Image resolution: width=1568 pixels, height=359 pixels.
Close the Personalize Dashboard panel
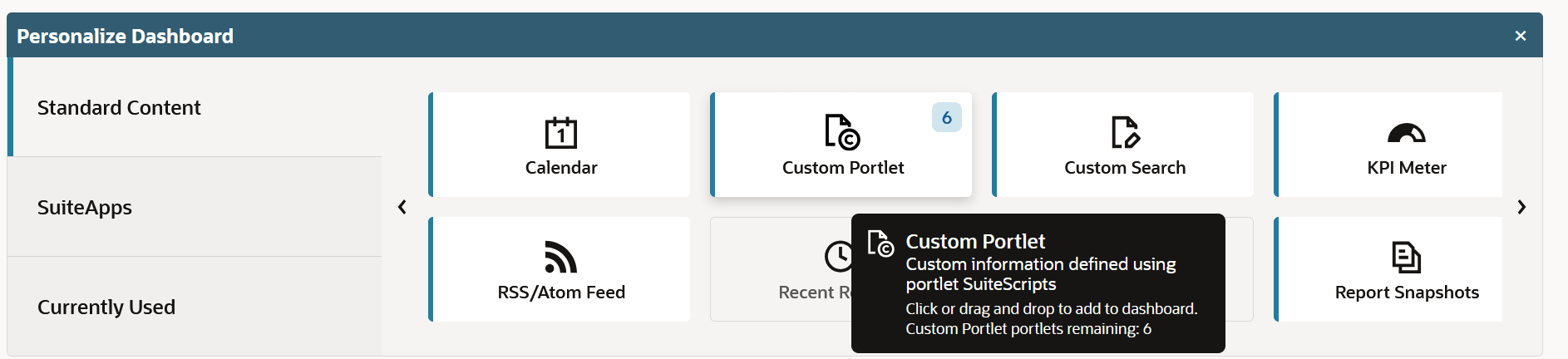coord(1521,36)
